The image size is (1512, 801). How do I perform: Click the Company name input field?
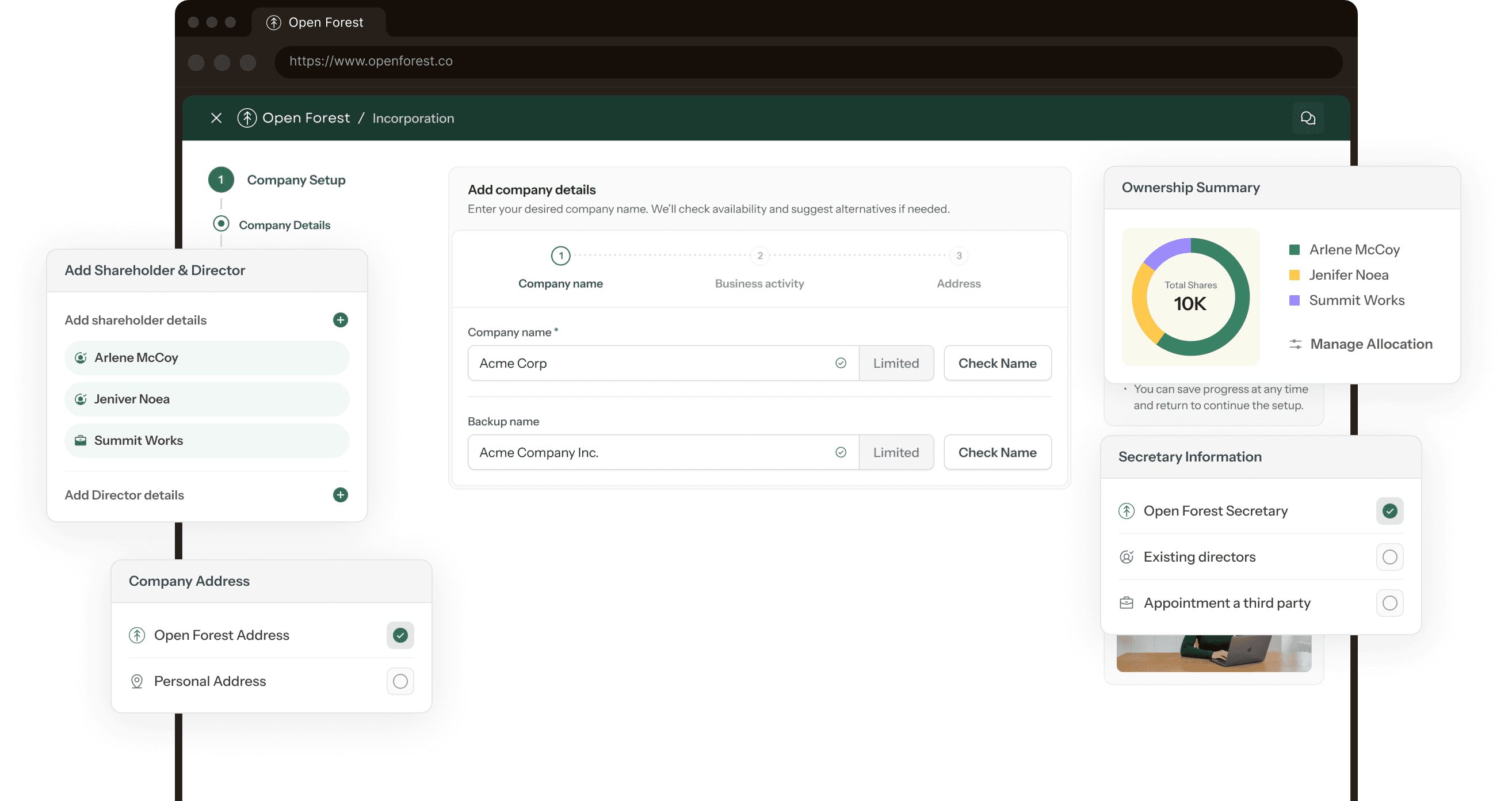(663, 363)
